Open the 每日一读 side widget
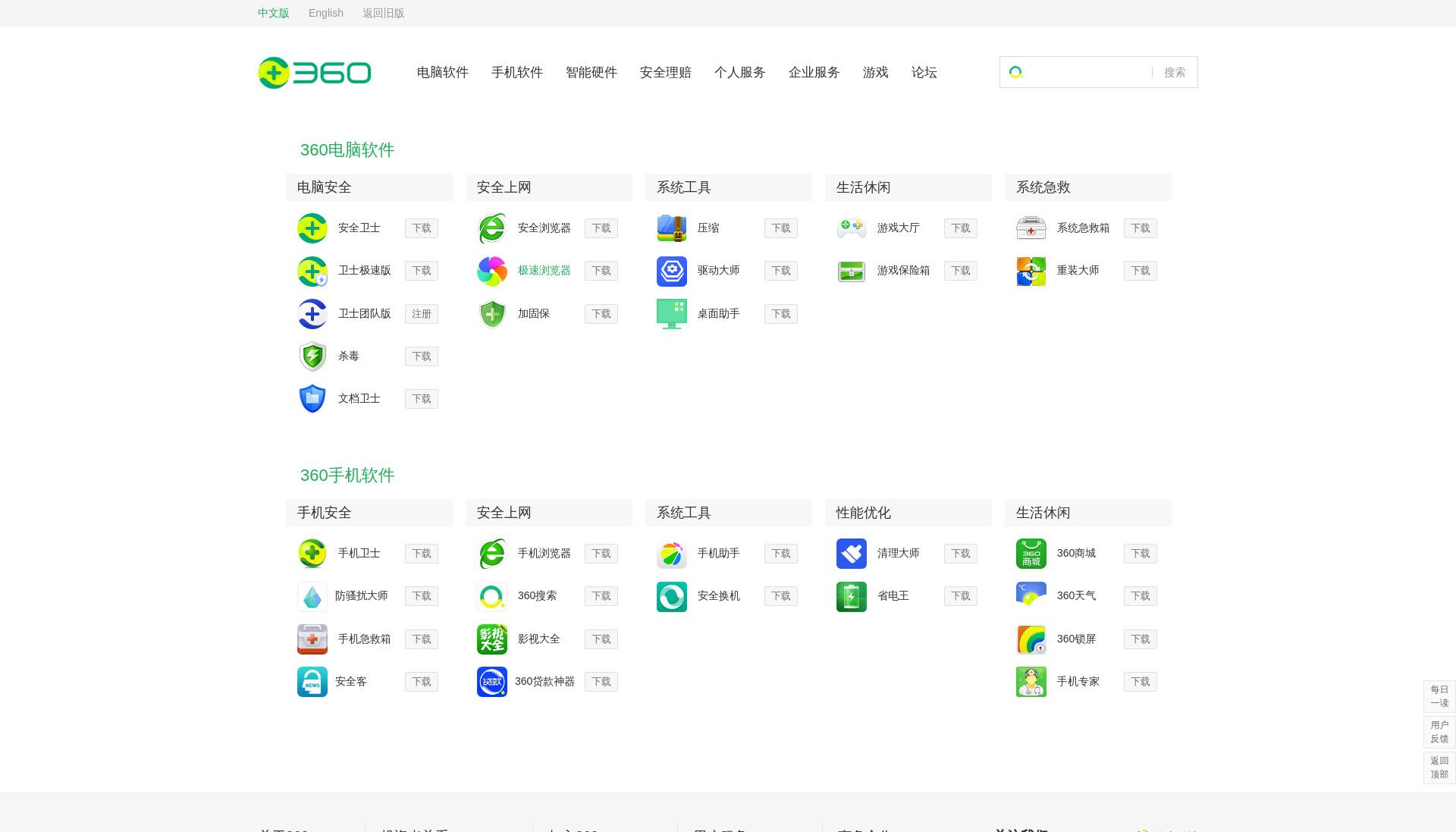The width and height of the screenshot is (1456, 832). coord(1439,696)
